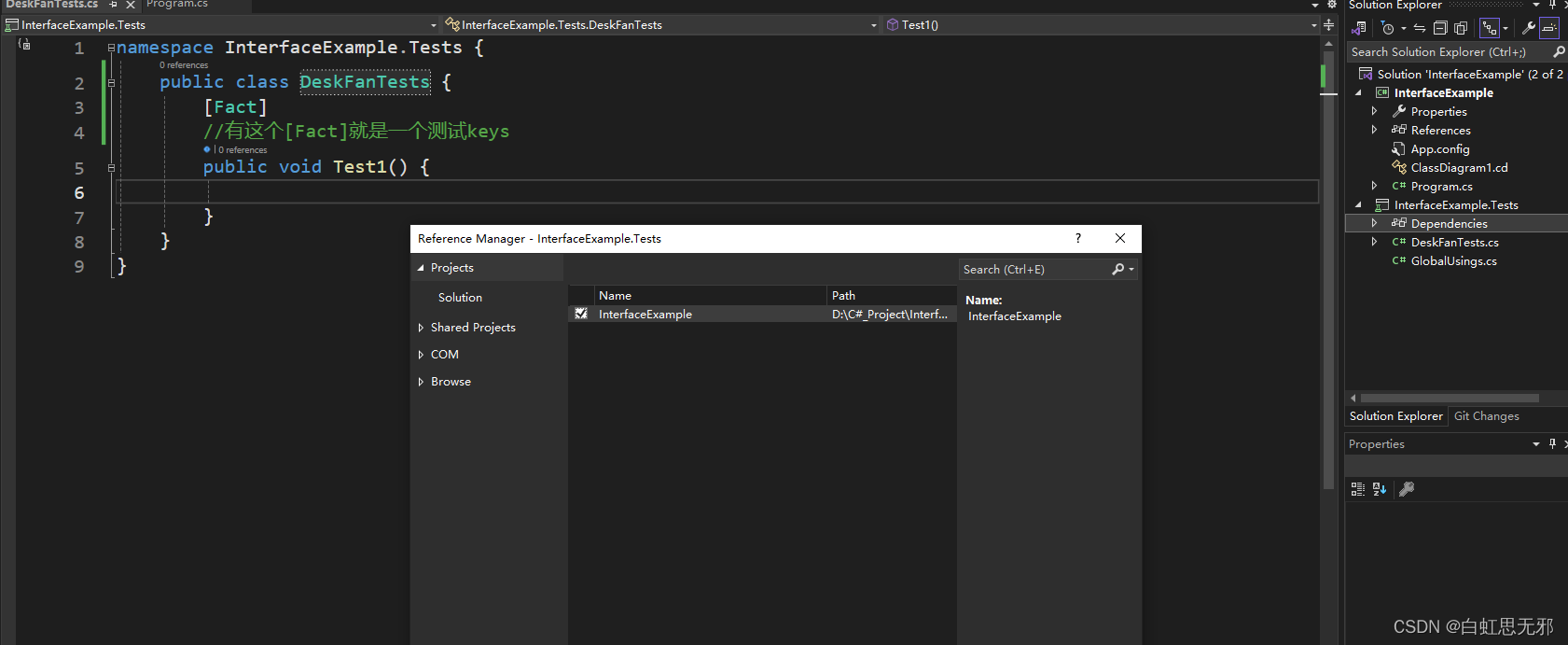
Task: Expand the References node
Action: pos(1374,130)
